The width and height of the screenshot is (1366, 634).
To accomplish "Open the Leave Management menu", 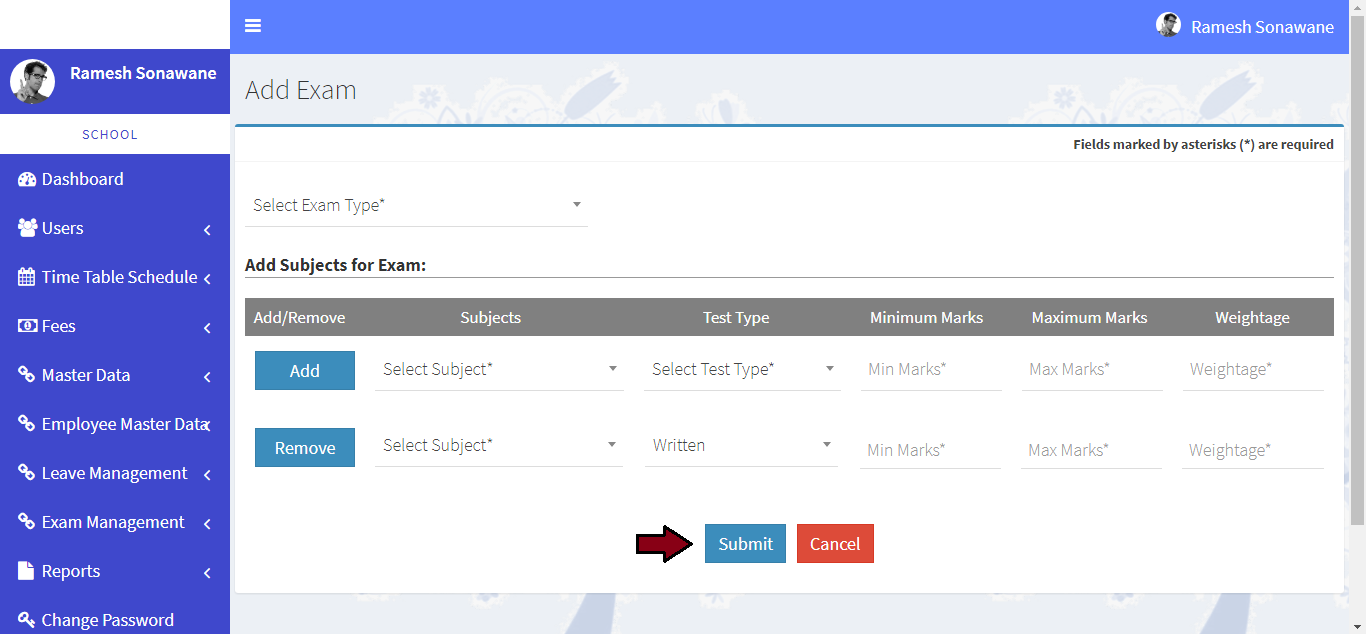I will pyautogui.click(x=114, y=473).
